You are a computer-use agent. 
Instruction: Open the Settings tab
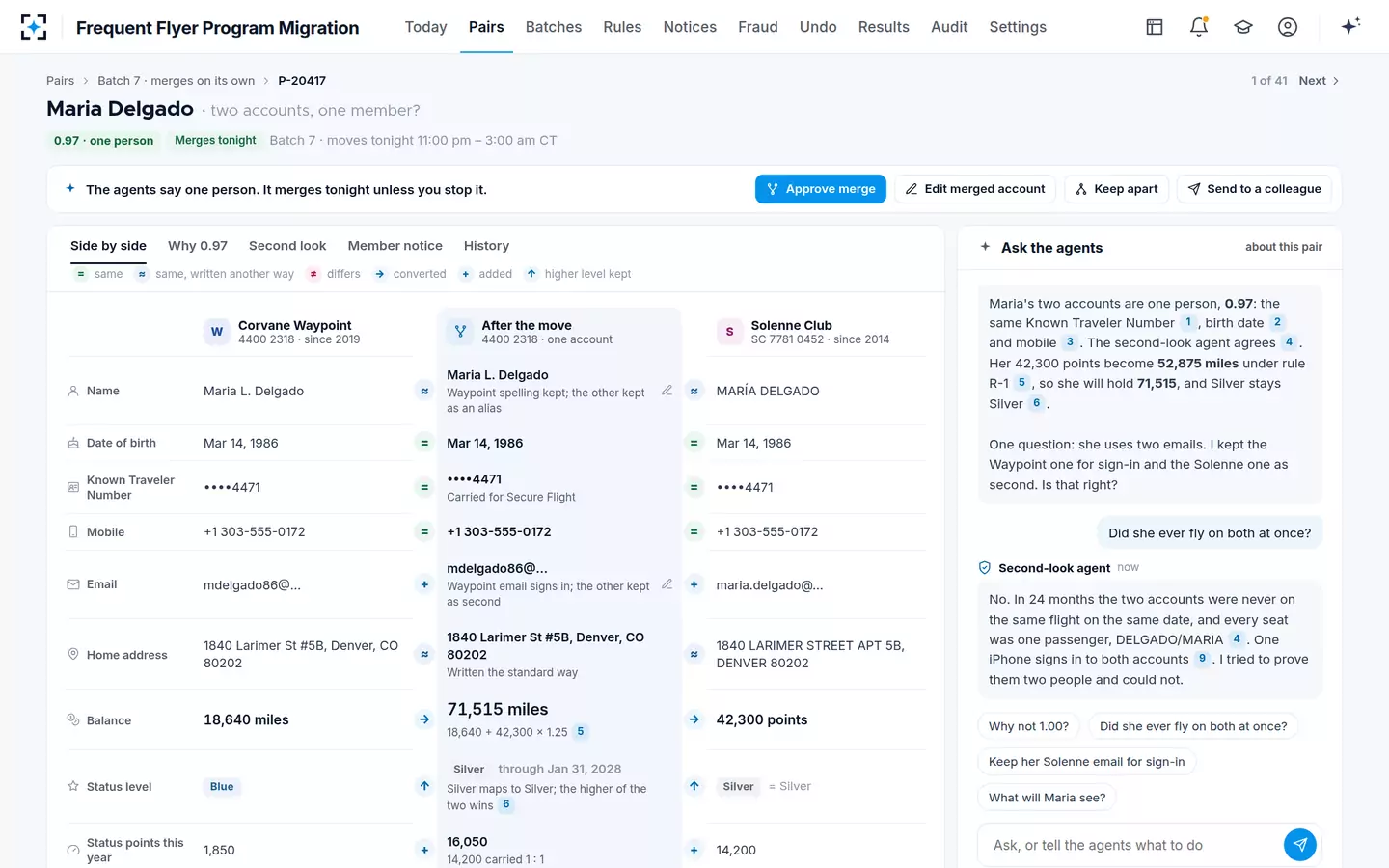click(1018, 27)
